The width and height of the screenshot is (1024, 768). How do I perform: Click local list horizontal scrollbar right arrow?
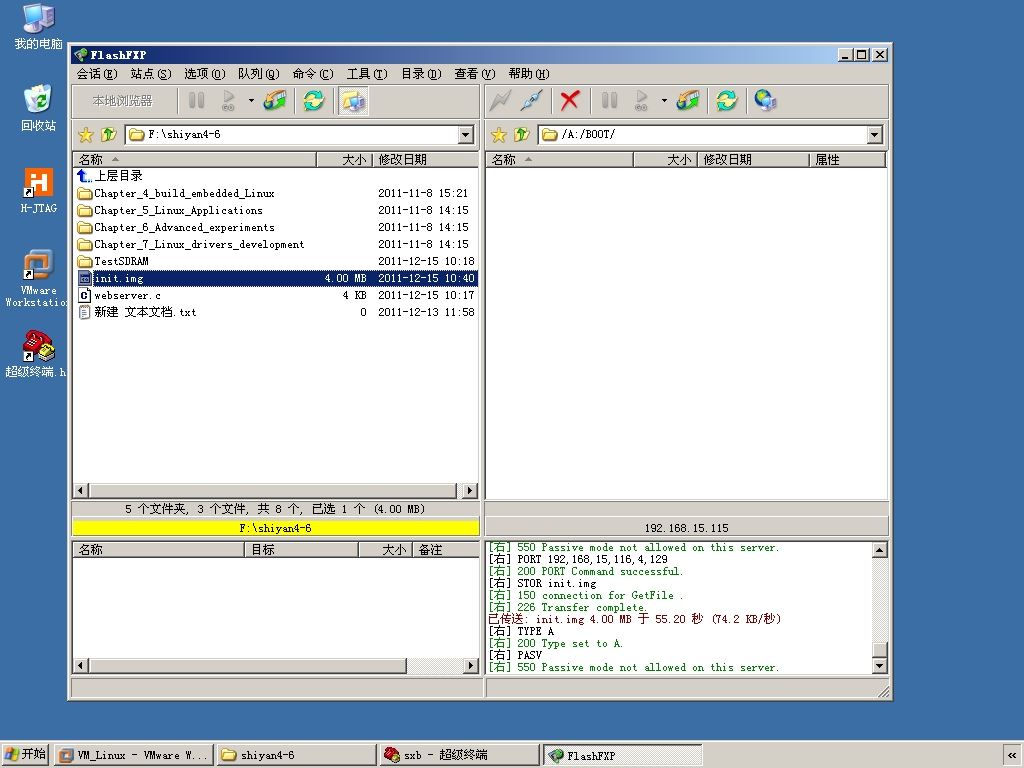(470, 490)
